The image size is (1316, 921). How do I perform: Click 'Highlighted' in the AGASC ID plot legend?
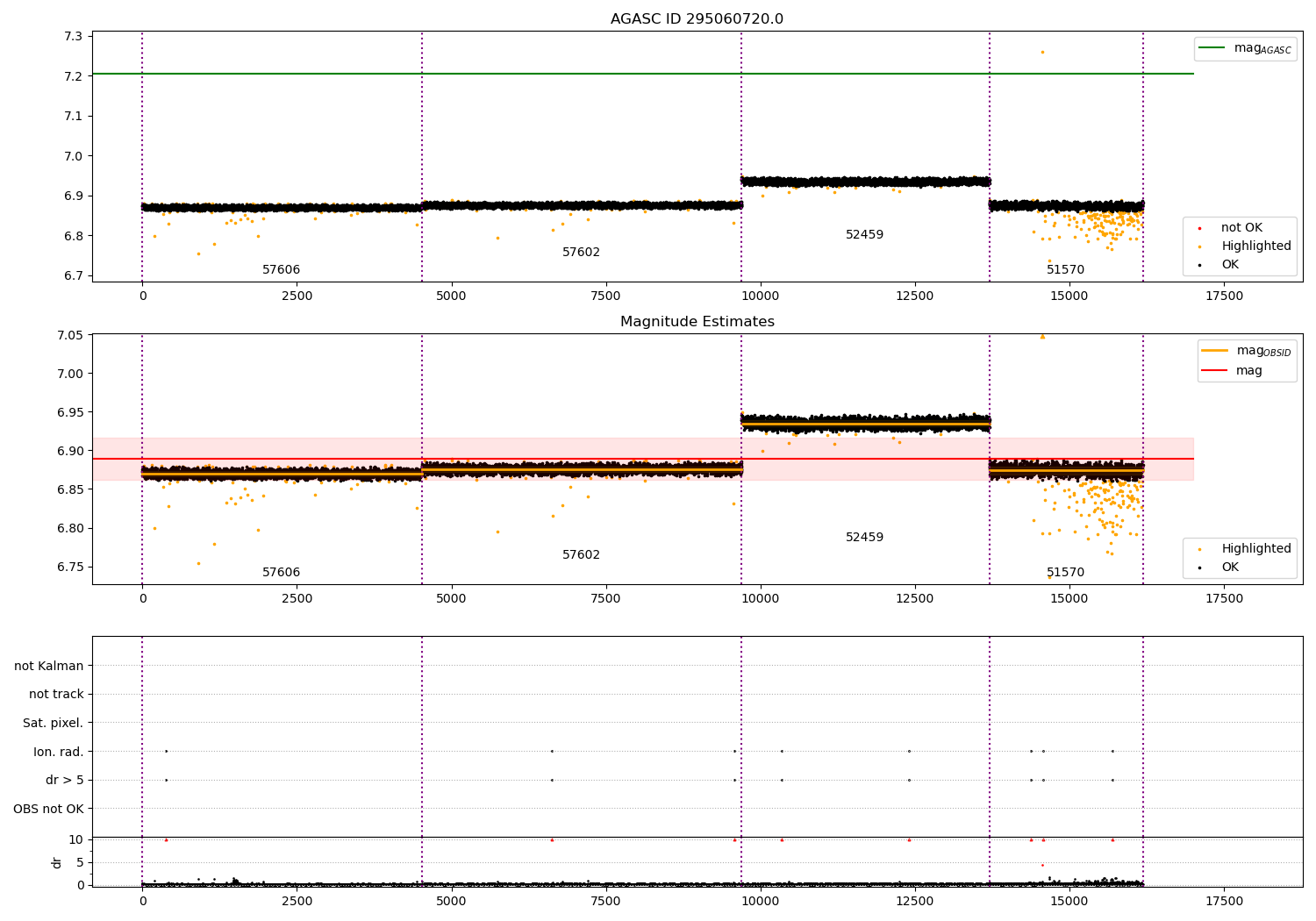(1246, 246)
